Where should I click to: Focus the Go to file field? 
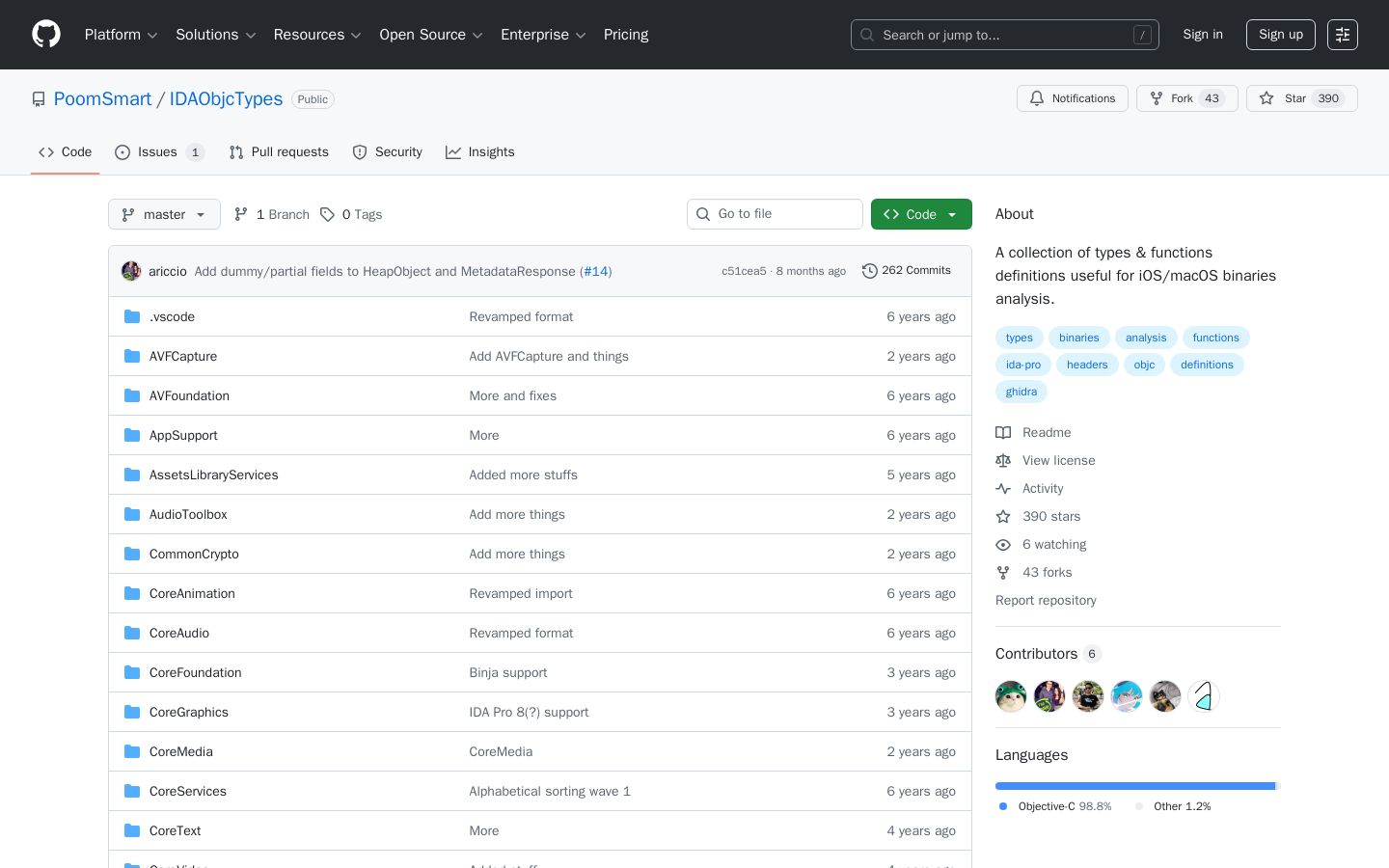(775, 214)
